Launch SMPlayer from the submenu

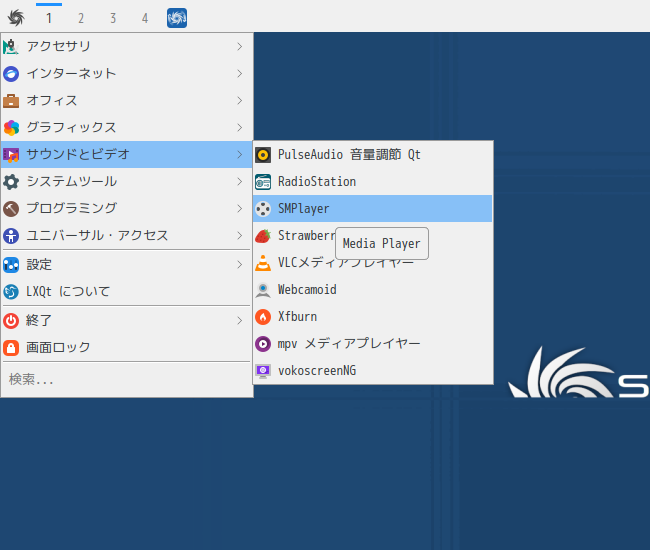click(372, 208)
